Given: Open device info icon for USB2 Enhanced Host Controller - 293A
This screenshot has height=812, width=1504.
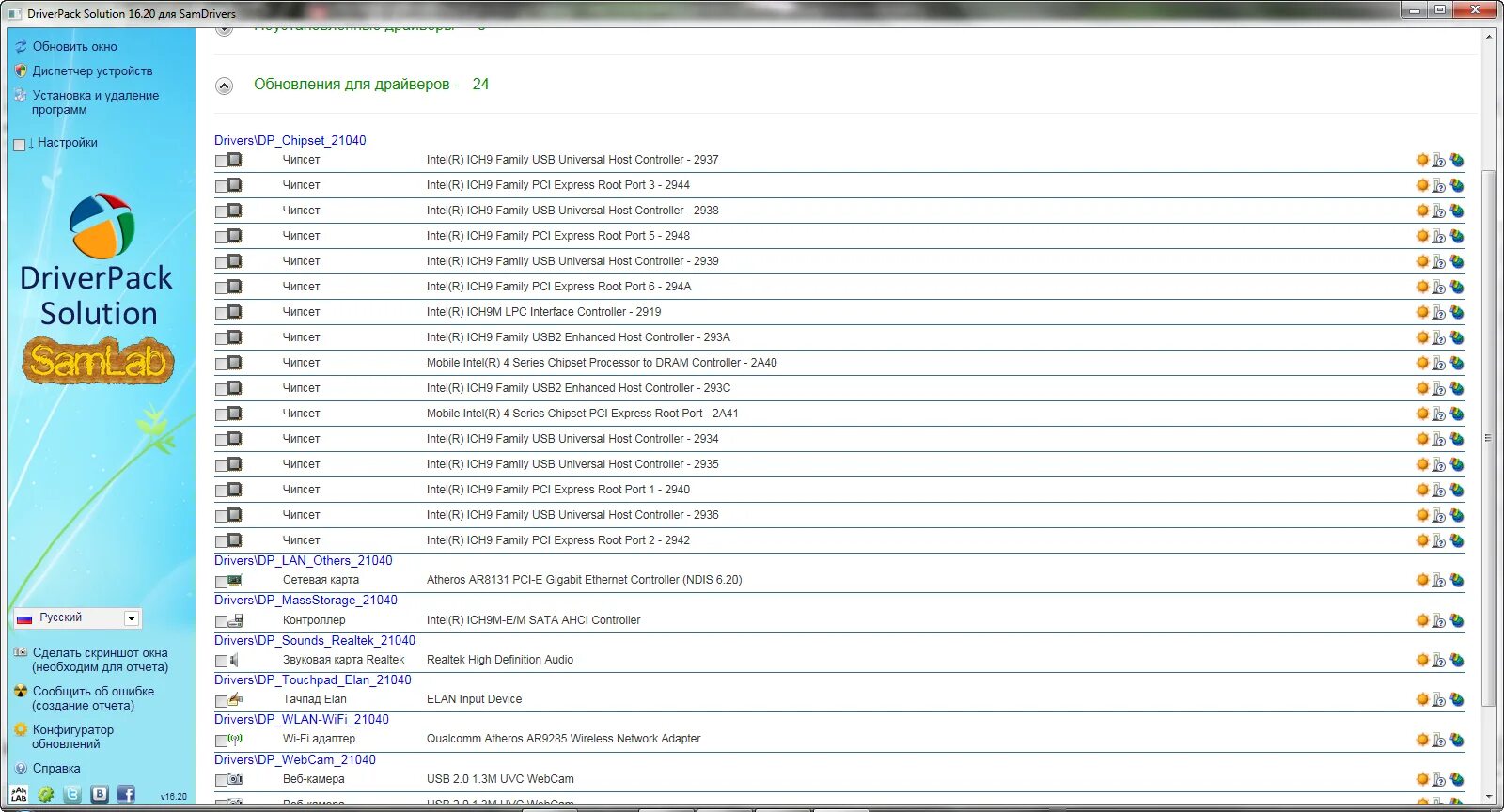Looking at the screenshot, I should pyautogui.click(x=1438, y=337).
